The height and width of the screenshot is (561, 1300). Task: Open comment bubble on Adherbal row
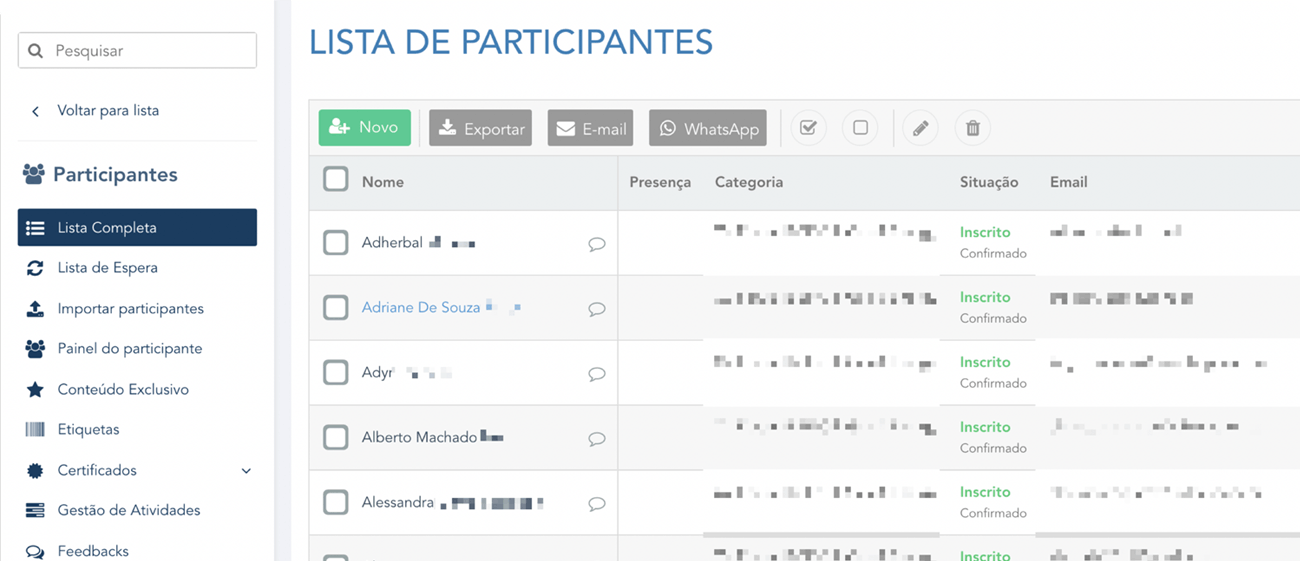point(597,244)
